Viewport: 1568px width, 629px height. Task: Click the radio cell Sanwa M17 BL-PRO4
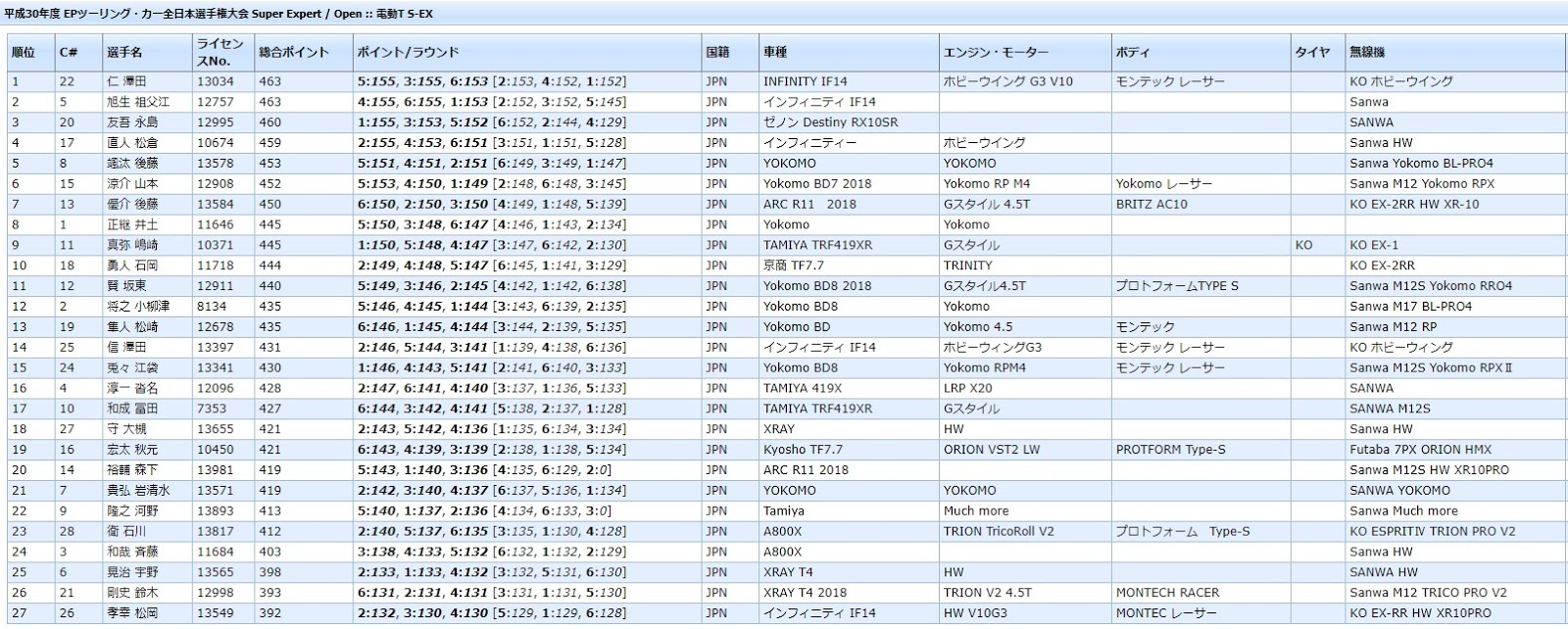click(x=1410, y=307)
